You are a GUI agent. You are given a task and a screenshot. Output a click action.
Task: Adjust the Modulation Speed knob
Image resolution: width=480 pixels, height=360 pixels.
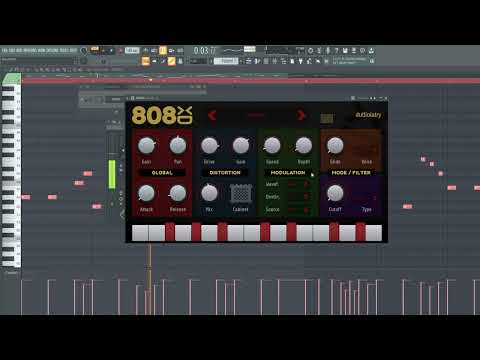click(x=272, y=146)
